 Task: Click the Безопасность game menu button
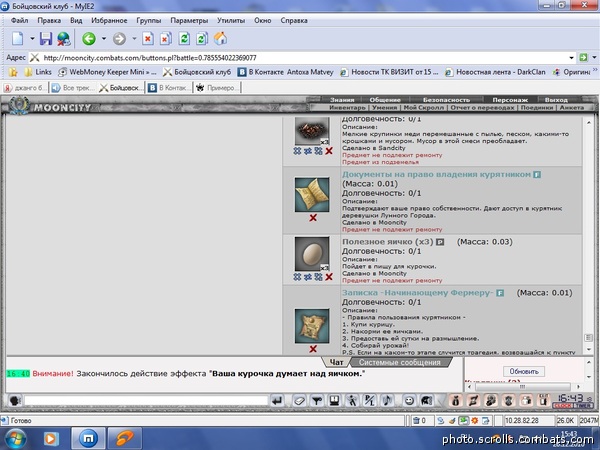(446, 100)
